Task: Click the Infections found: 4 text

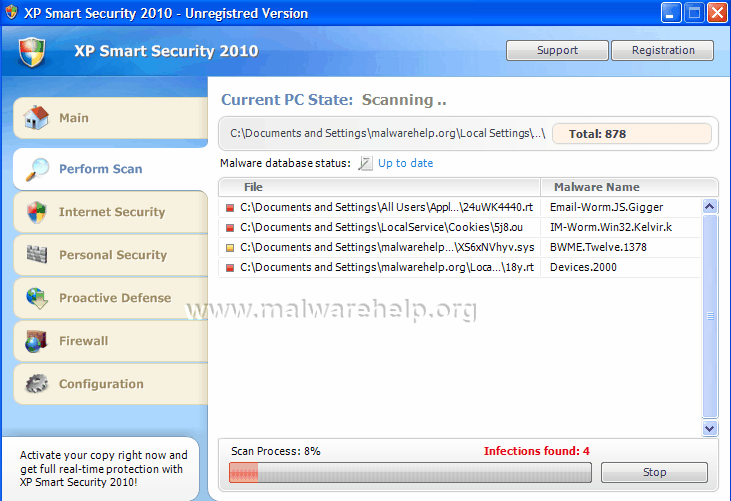Action: click(x=537, y=451)
